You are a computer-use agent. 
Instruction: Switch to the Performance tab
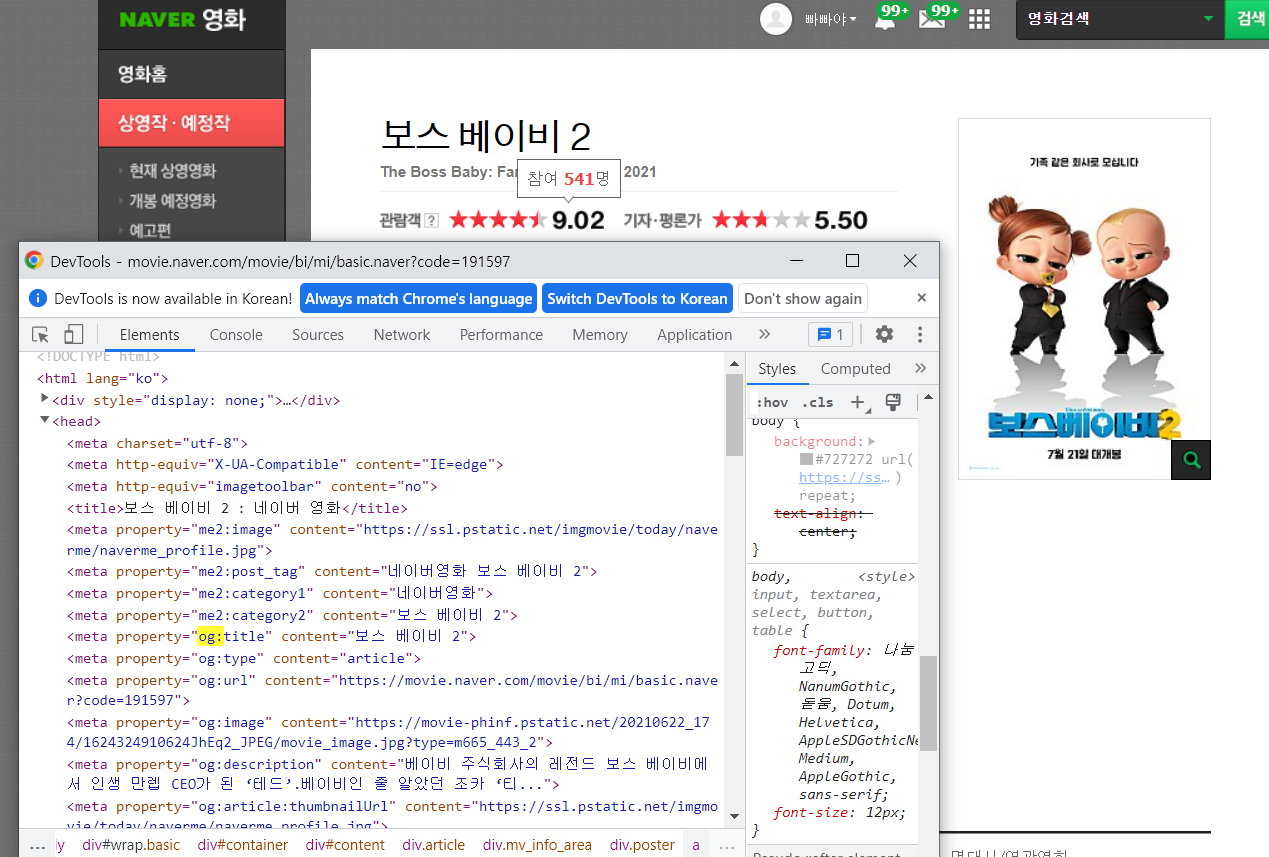click(x=501, y=335)
